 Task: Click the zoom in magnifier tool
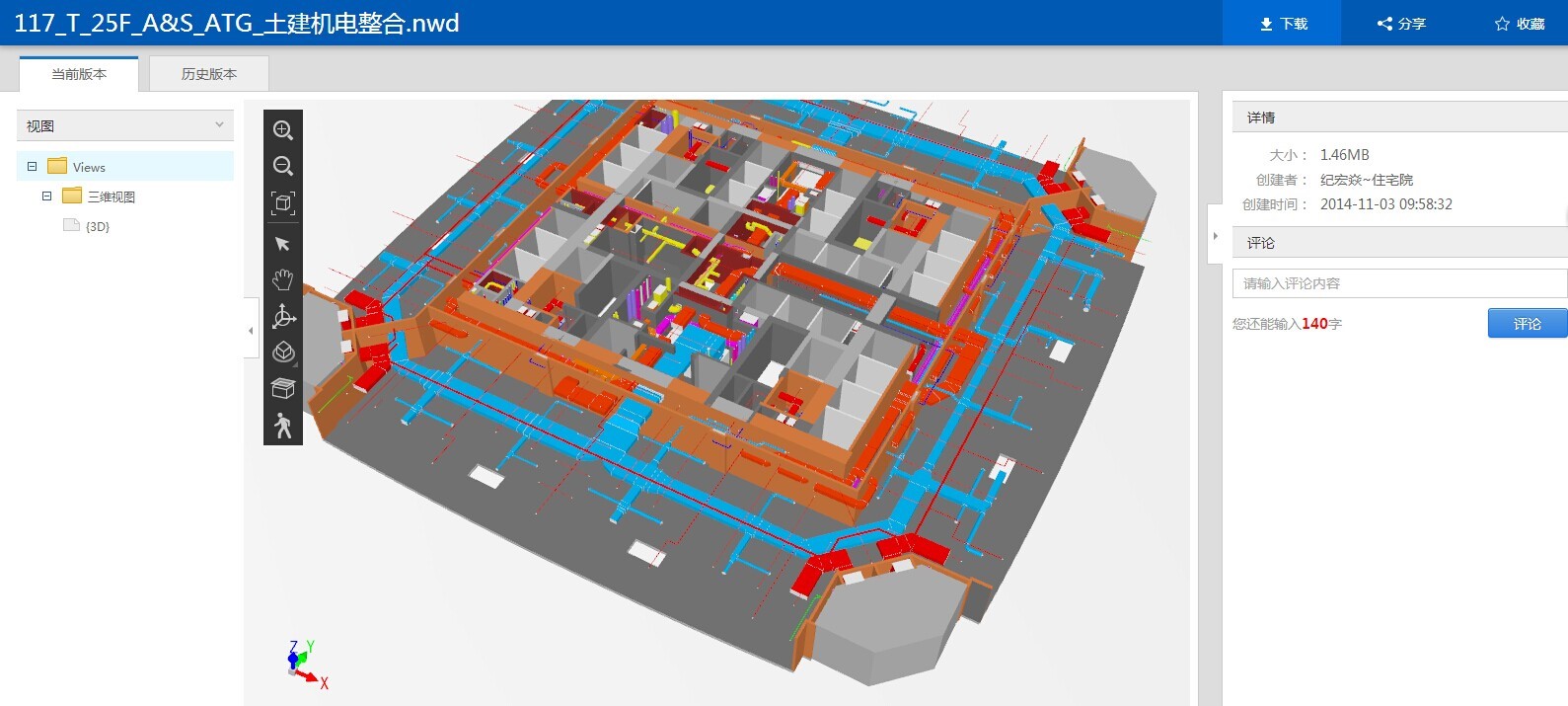point(283,130)
